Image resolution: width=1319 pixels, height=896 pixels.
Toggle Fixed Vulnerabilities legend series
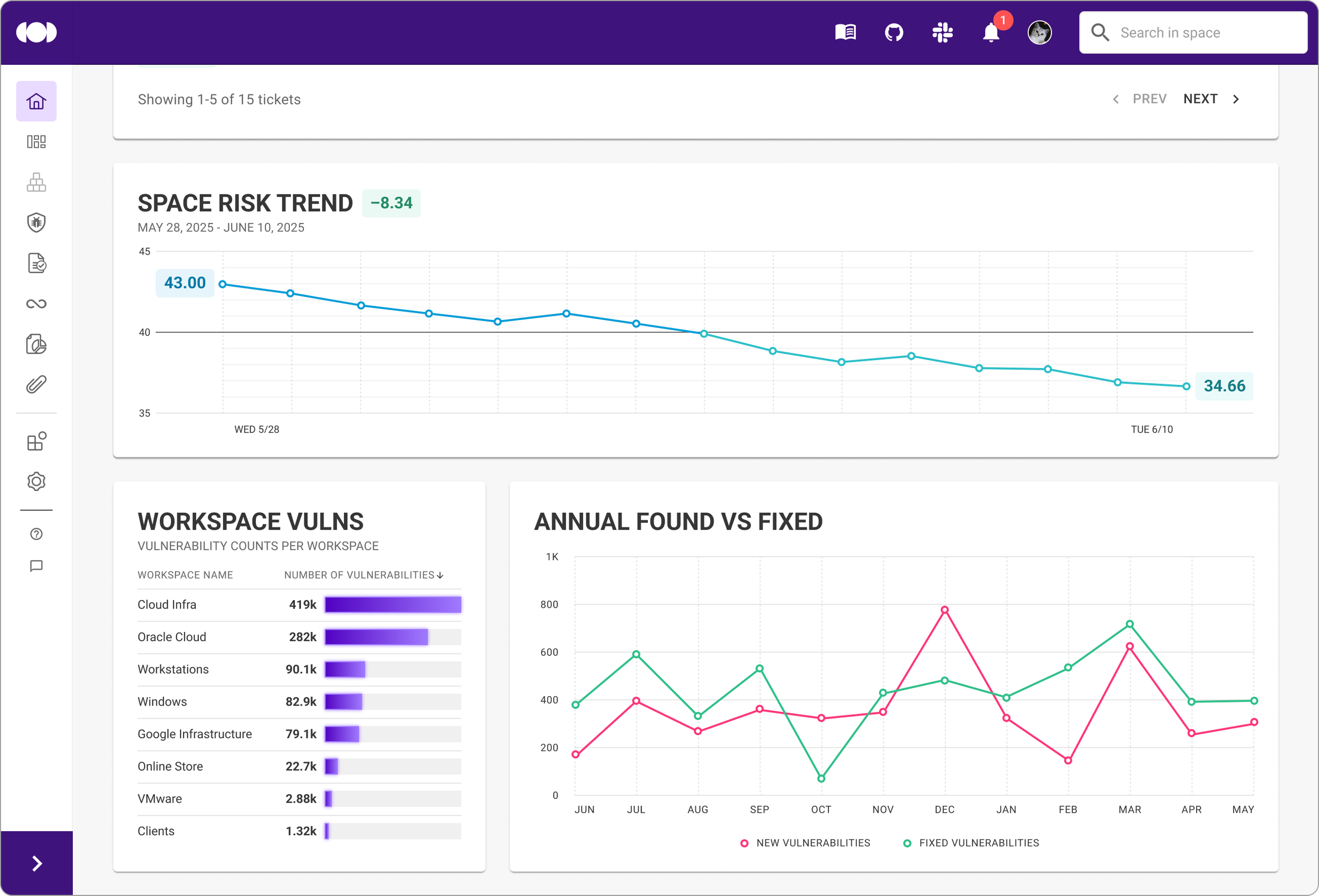(x=971, y=843)
